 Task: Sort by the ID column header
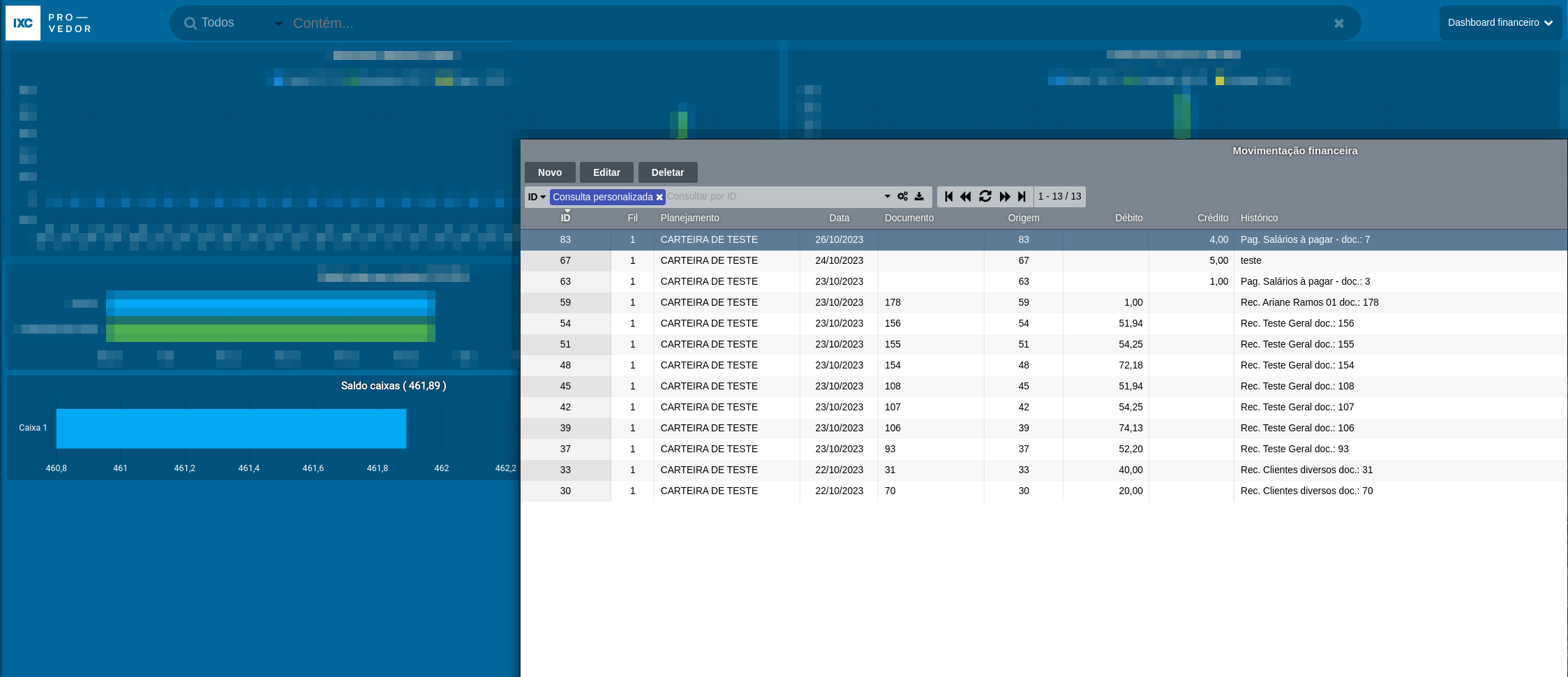point(565,218)
